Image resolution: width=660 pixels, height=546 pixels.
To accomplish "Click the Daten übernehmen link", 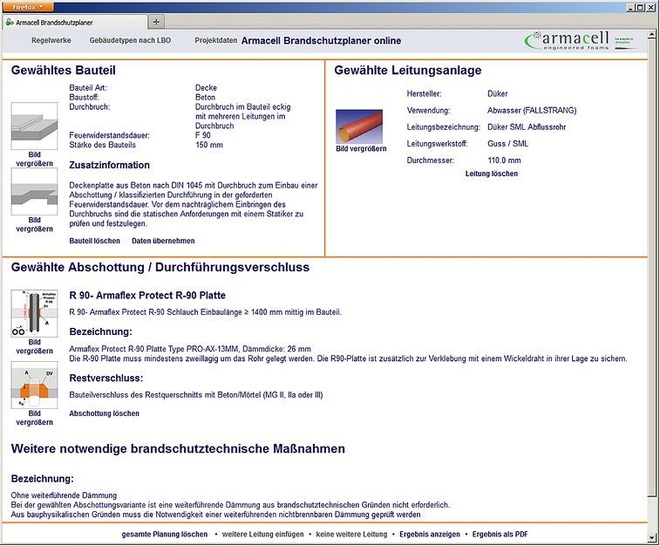I will coord(163,241).
